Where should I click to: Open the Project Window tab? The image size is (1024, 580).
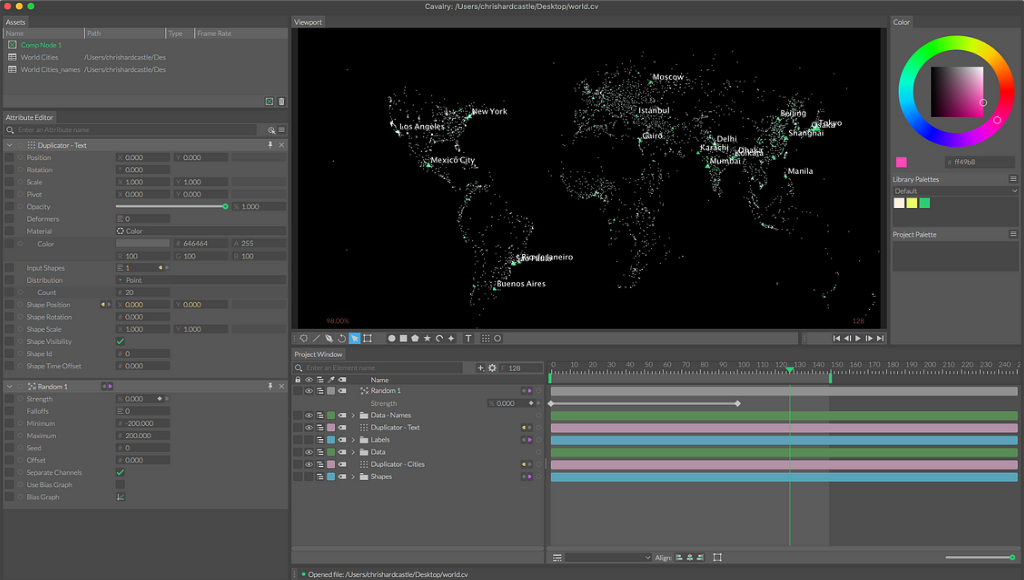click(x=318, y=354)
